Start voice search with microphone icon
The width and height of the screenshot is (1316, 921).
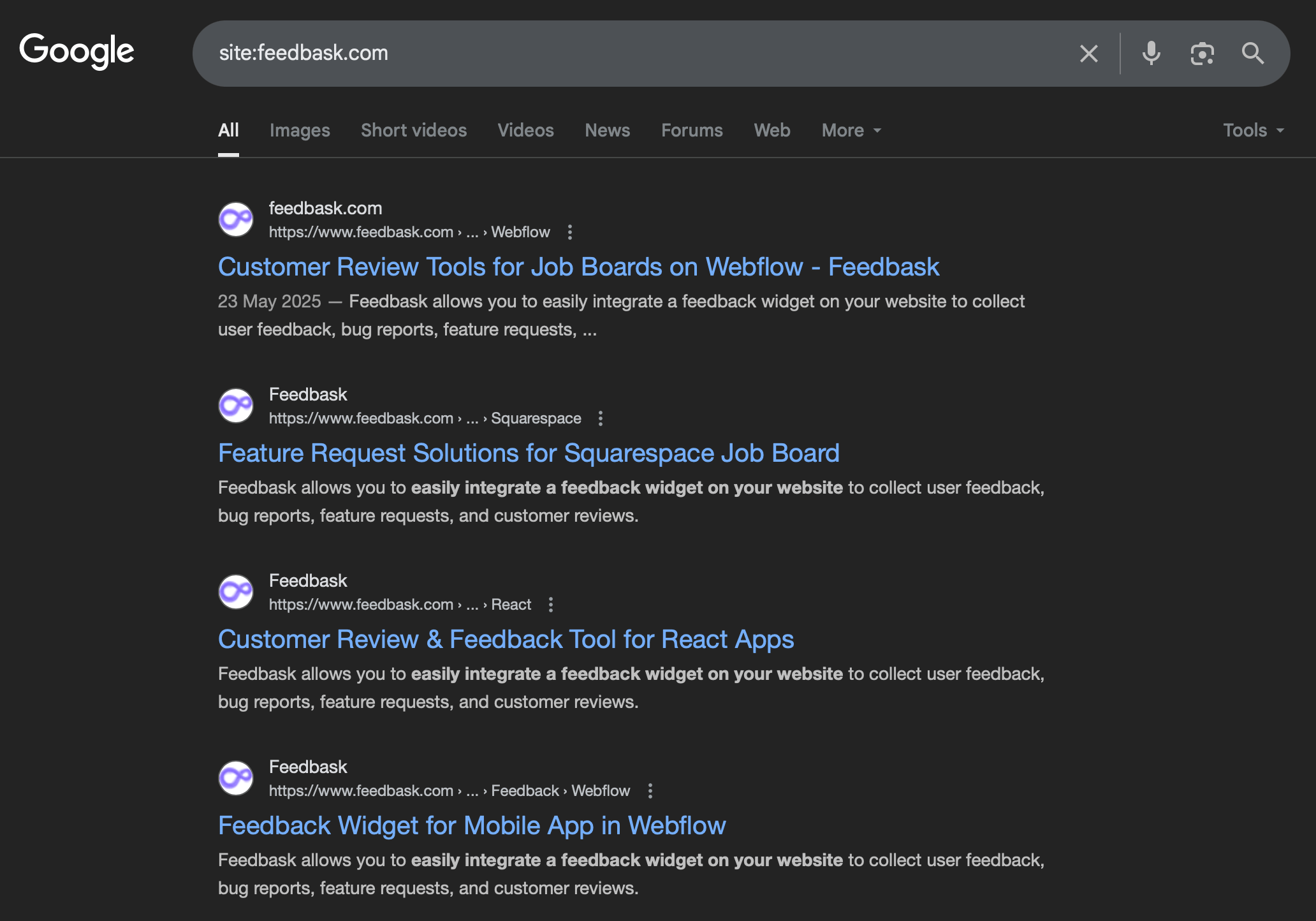(1151, 54)
